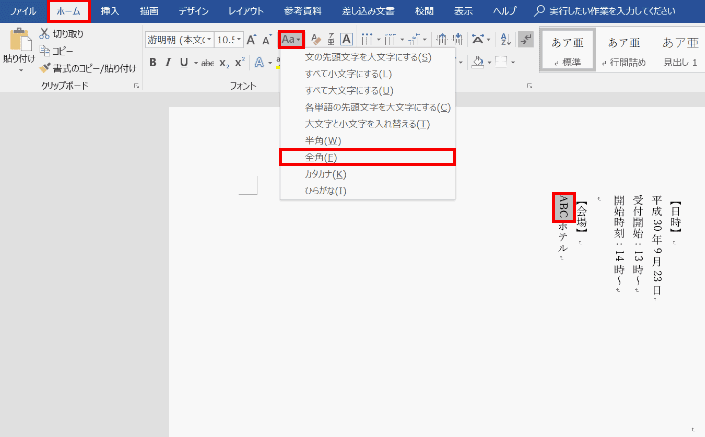This screenshot has height=437, width=705.
Task: Click the strikethrough abc icon
Action: click(207, 62)
